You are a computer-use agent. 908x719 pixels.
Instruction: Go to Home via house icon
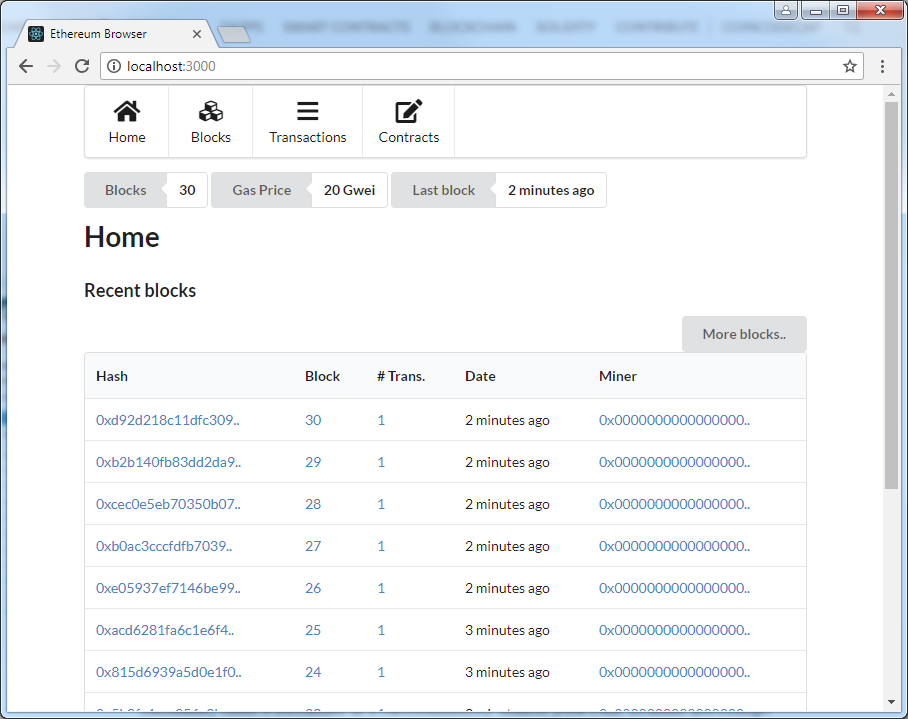click(x=126, y=111)
